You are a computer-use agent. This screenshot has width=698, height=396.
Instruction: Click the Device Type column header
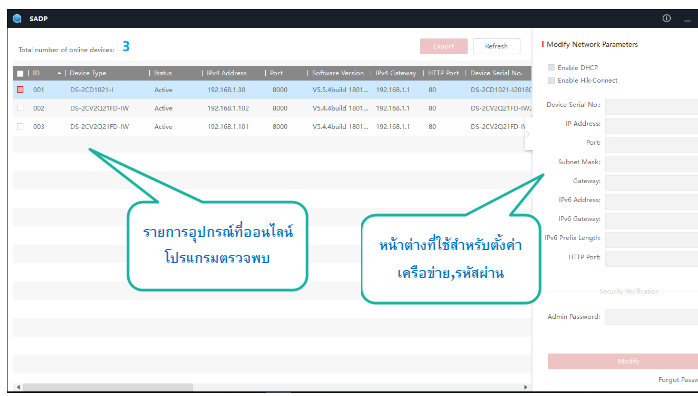point(88,73)
